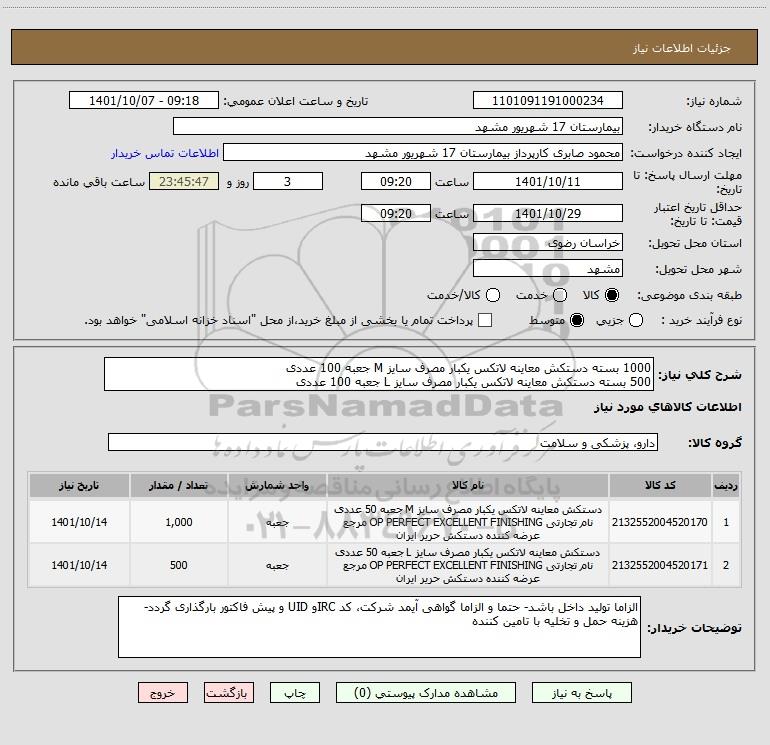This screenshot has height=745, width=770.
Task: Click the requester field محمود صابری کارپرداز
Action: point(423,153)
